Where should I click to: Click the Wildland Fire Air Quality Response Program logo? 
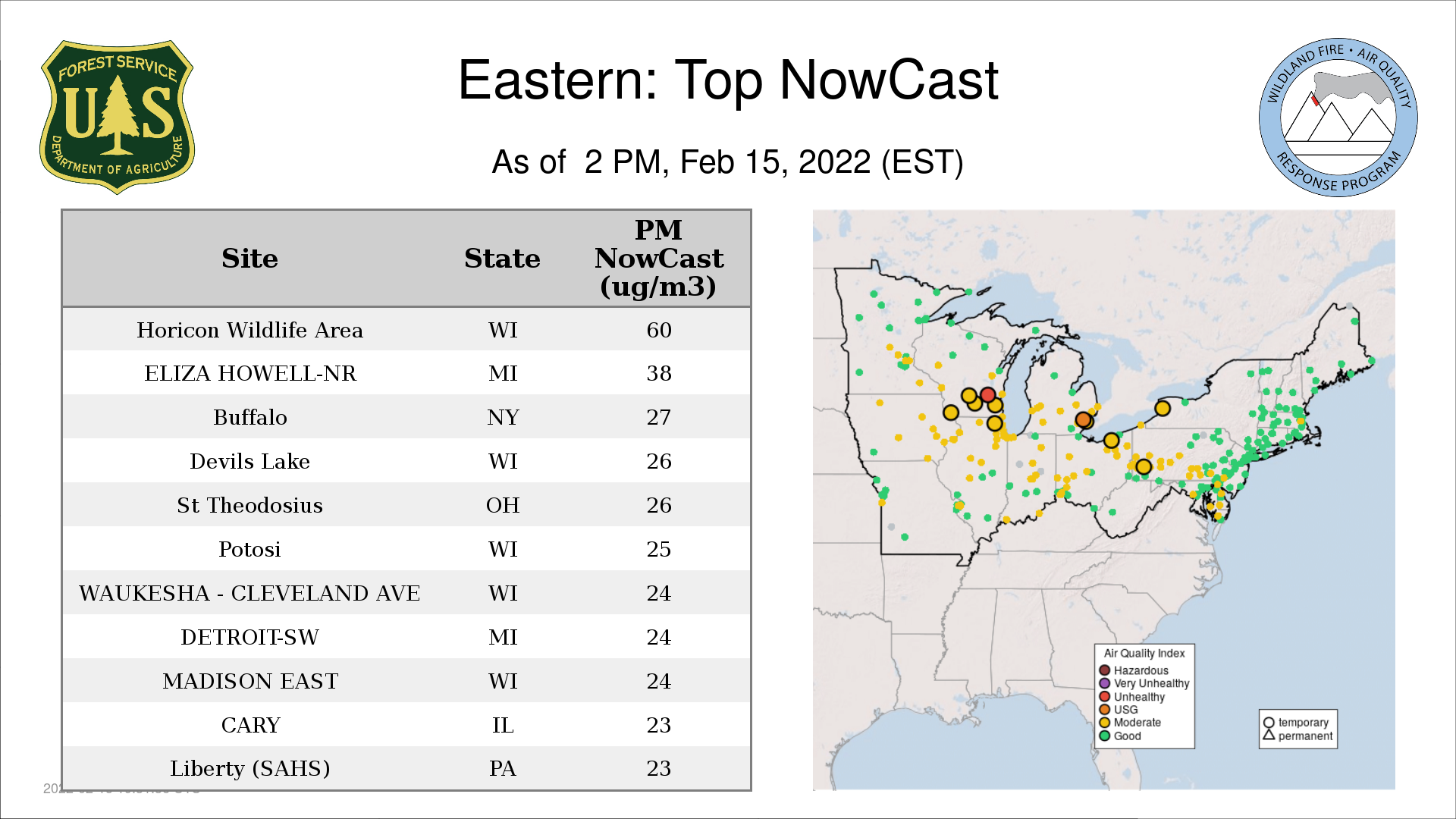pos(1338,118)
